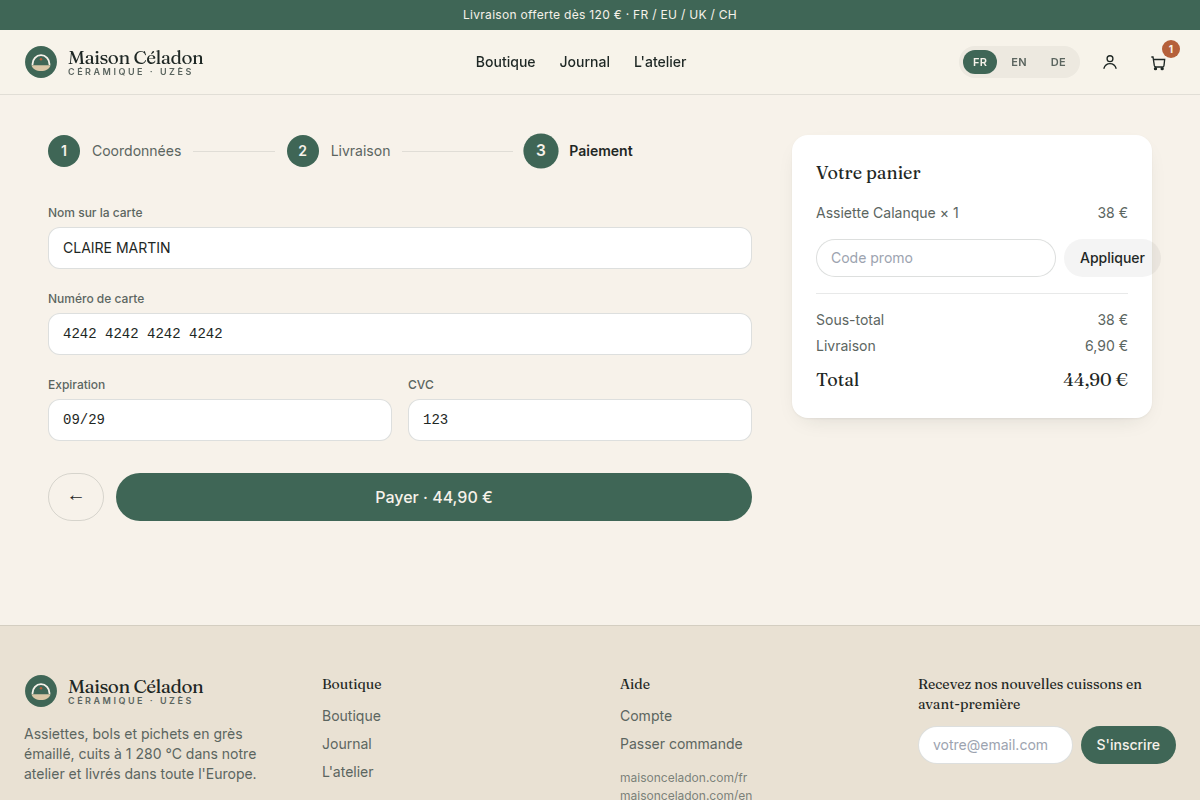This screenshot has height=800, width=1200.
Task: Open the footer Journal link
Action: click(x=347, y=744)
